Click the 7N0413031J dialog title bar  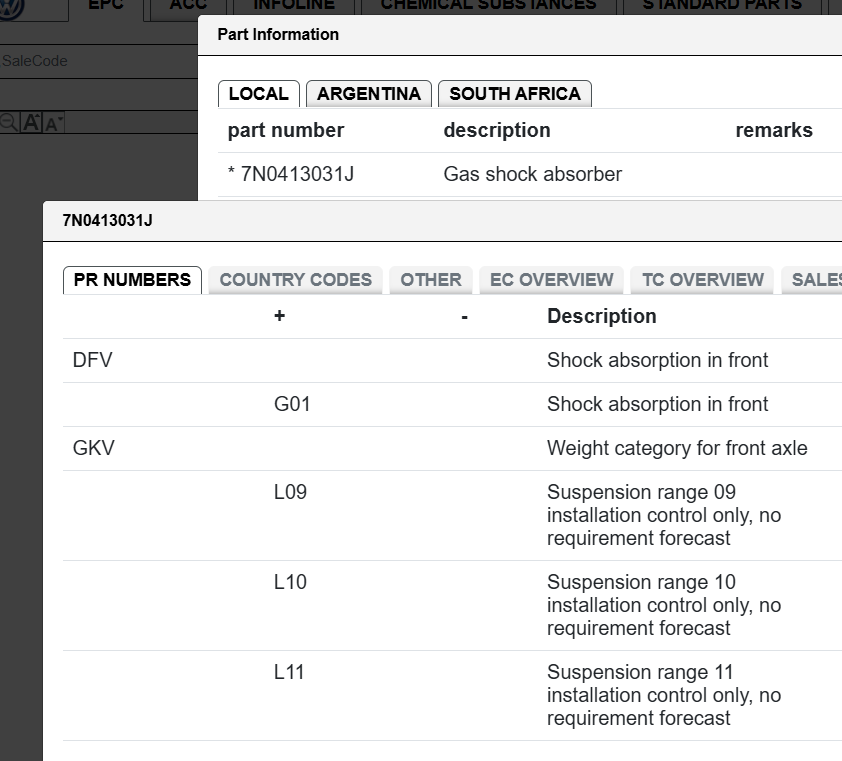click(x=442, y=221)
